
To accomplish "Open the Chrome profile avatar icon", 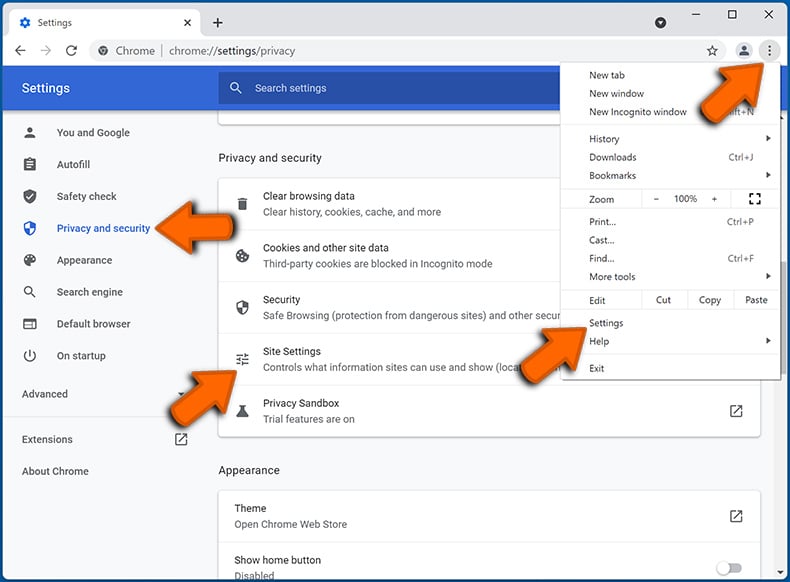I will coord(743,51).
